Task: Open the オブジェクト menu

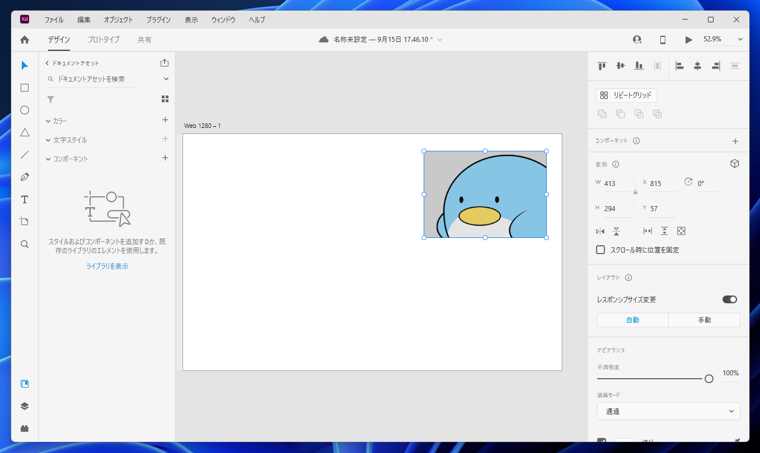Action: pos(118,20)
